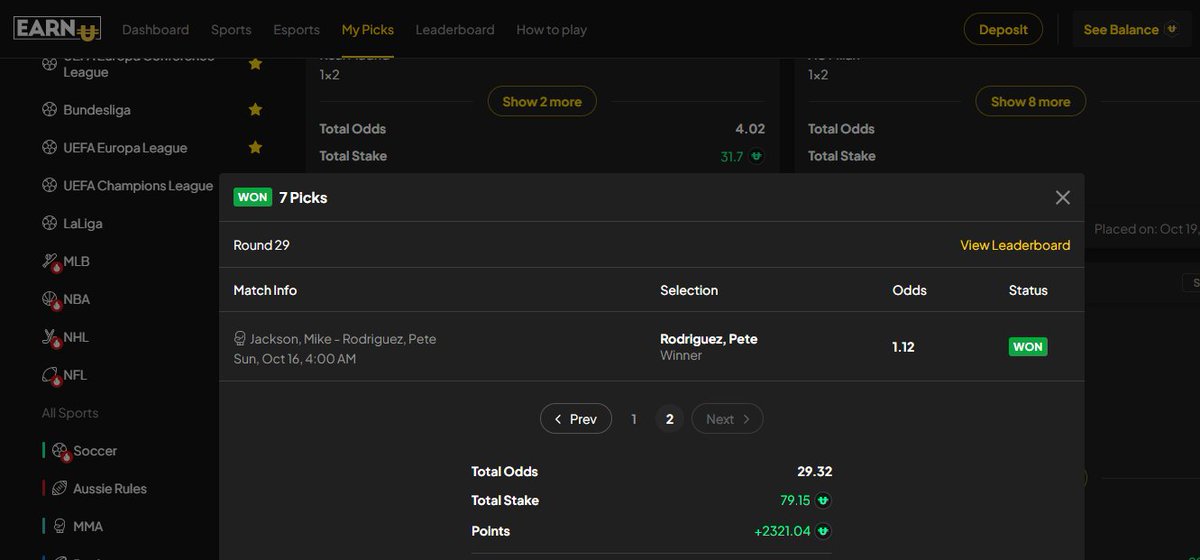Open the Dashboard tab
Screen dimensions: 1200x560
[x=155, y=30]
